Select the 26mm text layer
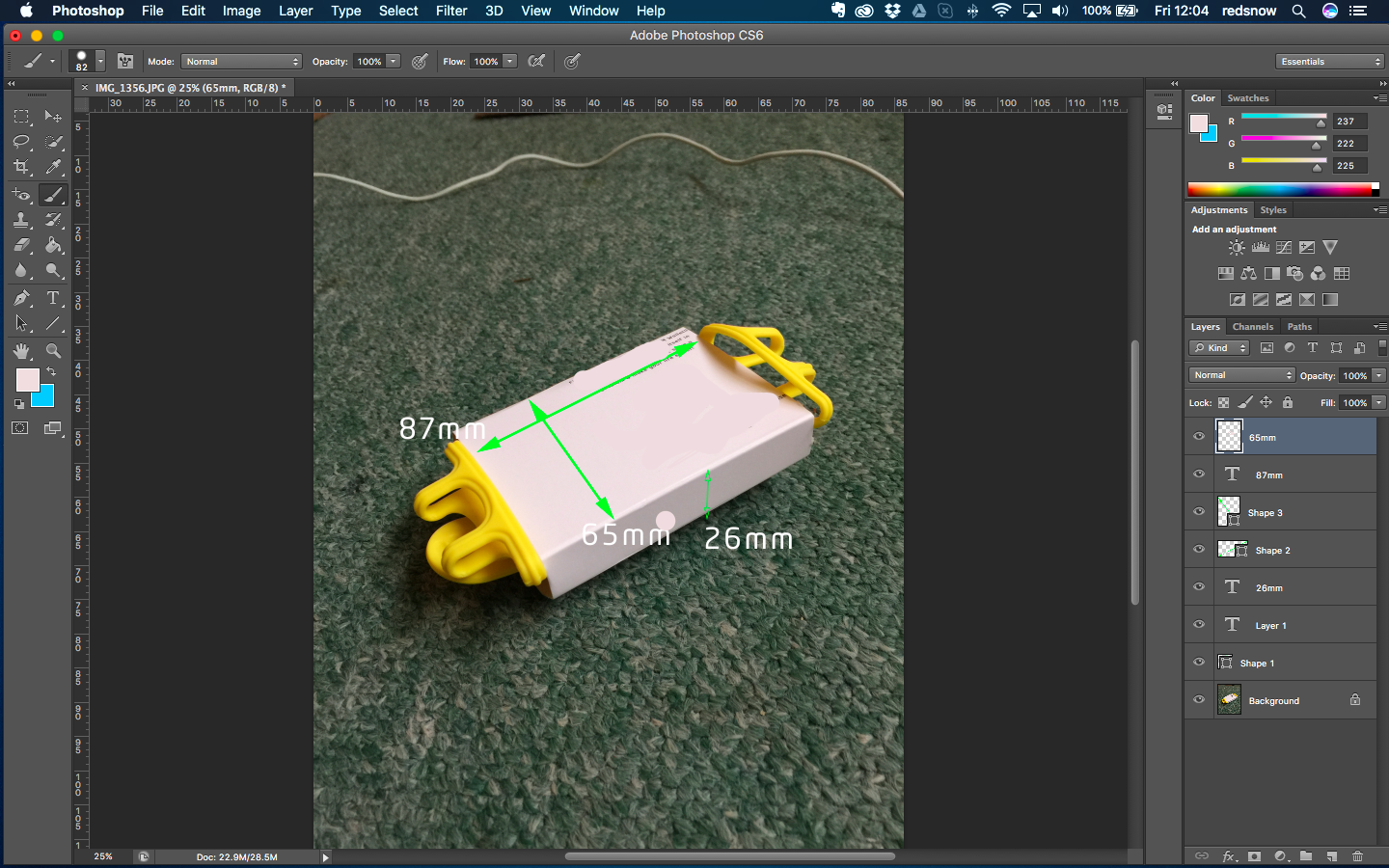The height and width of the screenshot is (868, 1389). (x=1268, y=588)
